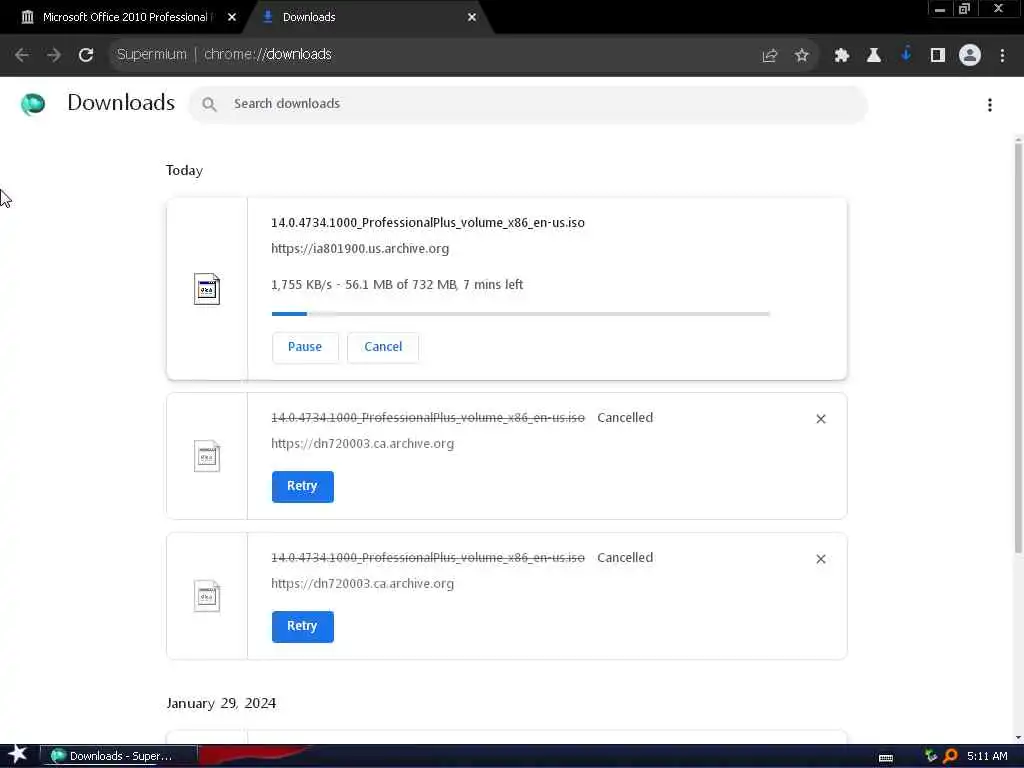The image size is (1024, 768).
Task: Remove the first cancelled download from list
Action: point(821,419)
